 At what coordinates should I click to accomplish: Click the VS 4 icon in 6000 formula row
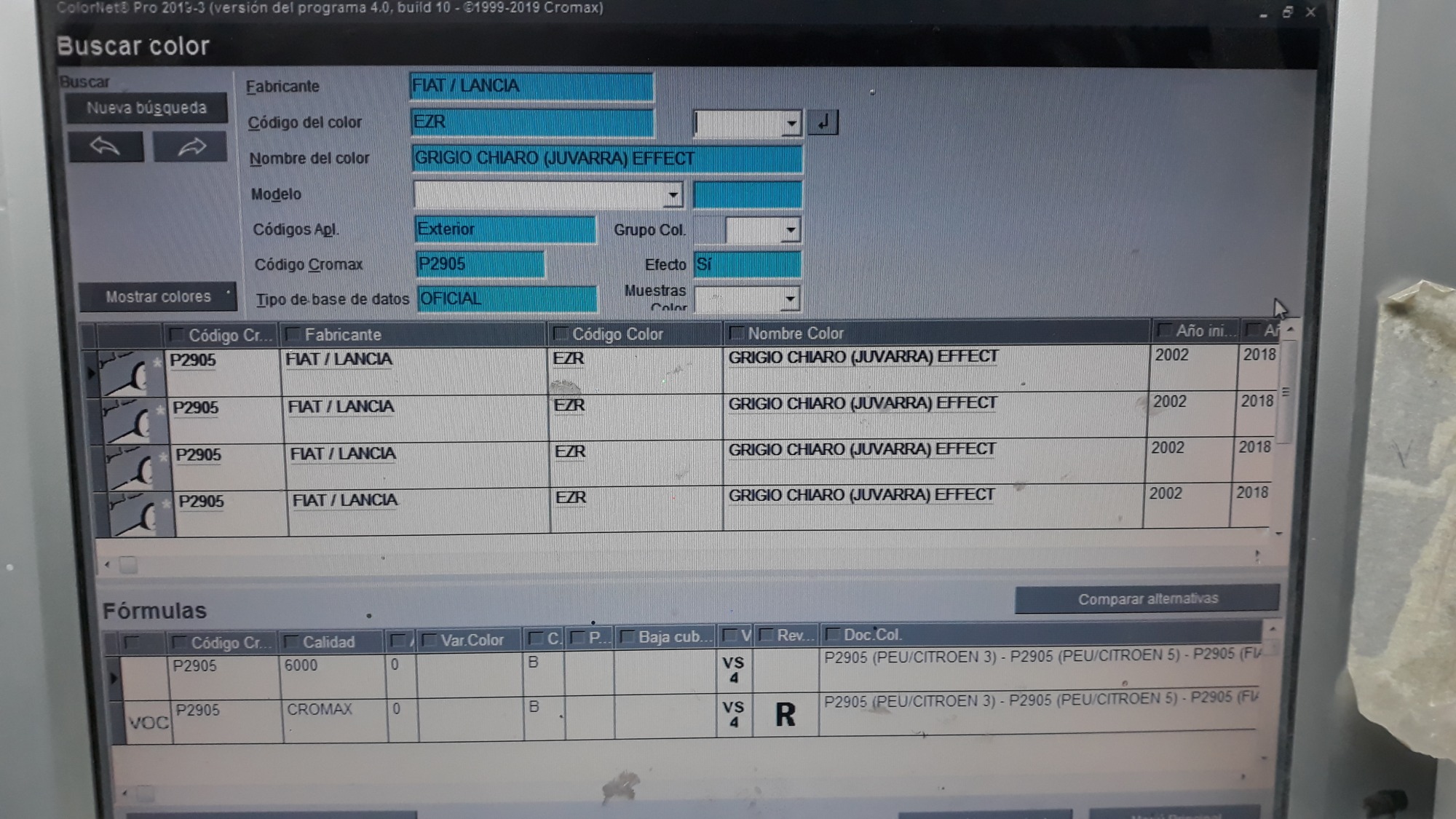coord(733,670)
